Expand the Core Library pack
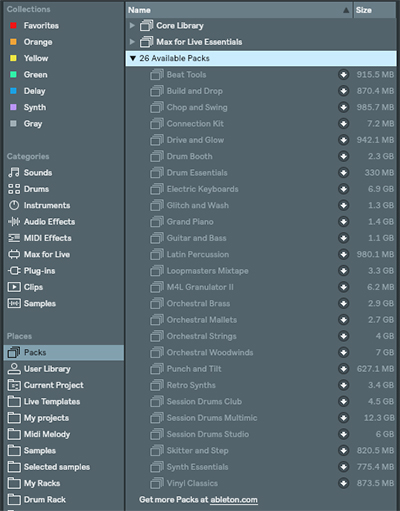Image resolution: width=400 pixels, height=511 pixels. coord(132,25)
